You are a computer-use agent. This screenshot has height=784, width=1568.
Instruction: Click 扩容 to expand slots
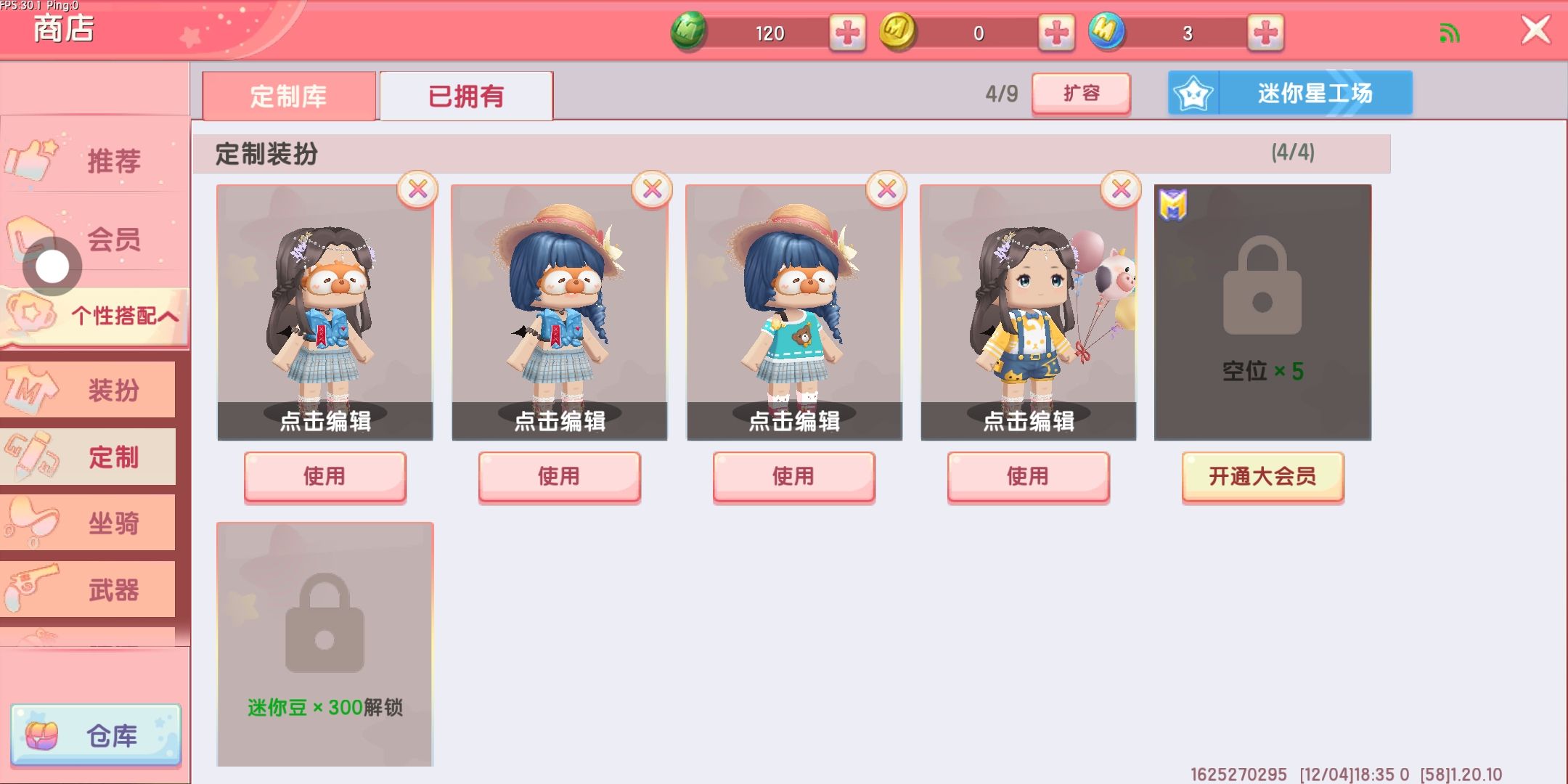tap(1081, 93)
